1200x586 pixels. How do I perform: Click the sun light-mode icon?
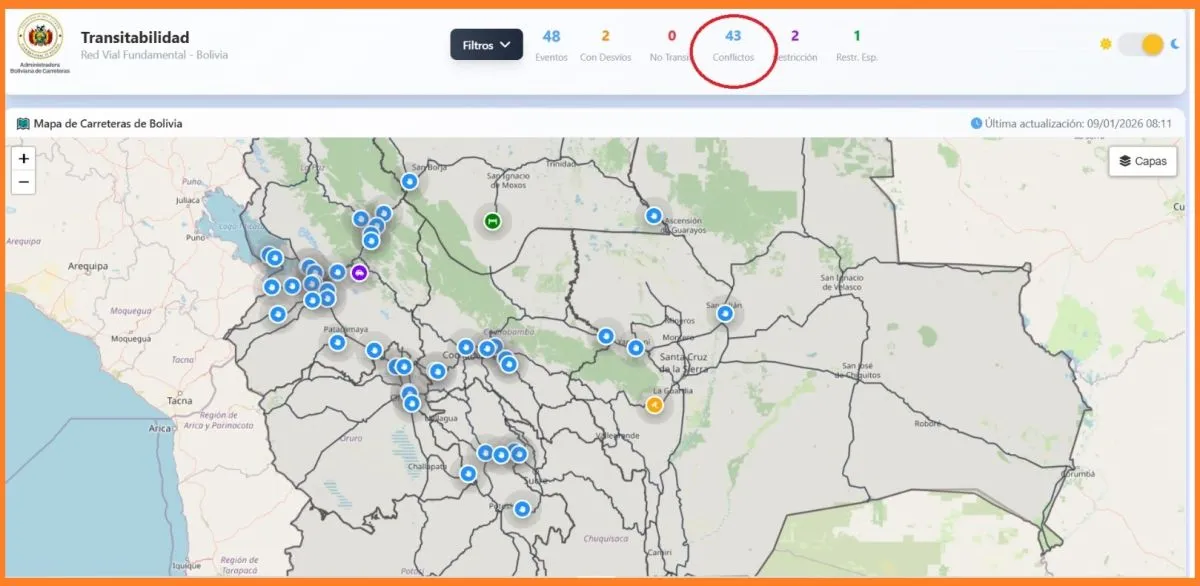pyautogui.click(x=1106, y=44)
